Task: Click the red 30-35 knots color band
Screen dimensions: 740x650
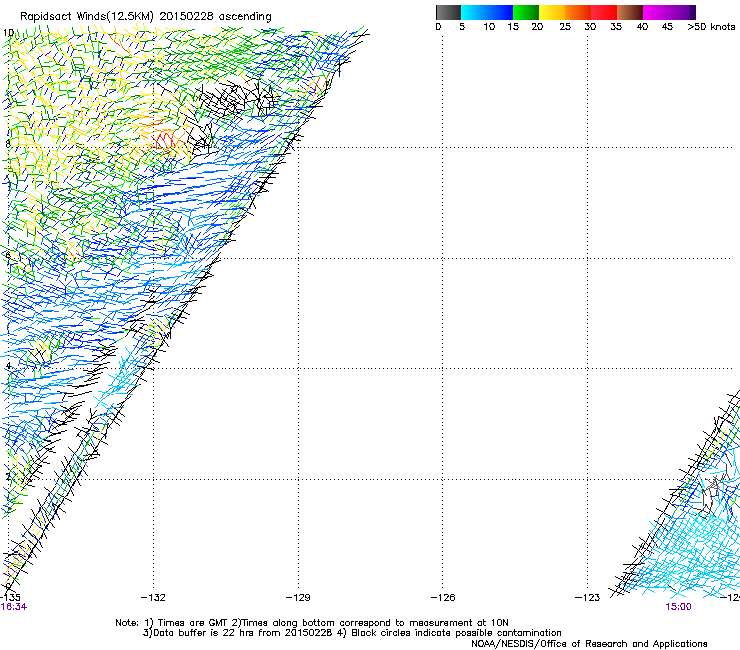Action: tap(604, 12)
